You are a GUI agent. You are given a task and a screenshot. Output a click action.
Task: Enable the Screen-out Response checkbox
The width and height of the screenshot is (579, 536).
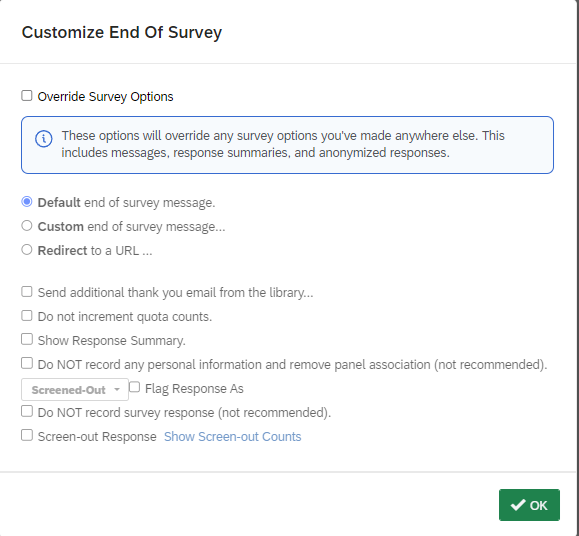click(27, 435)
